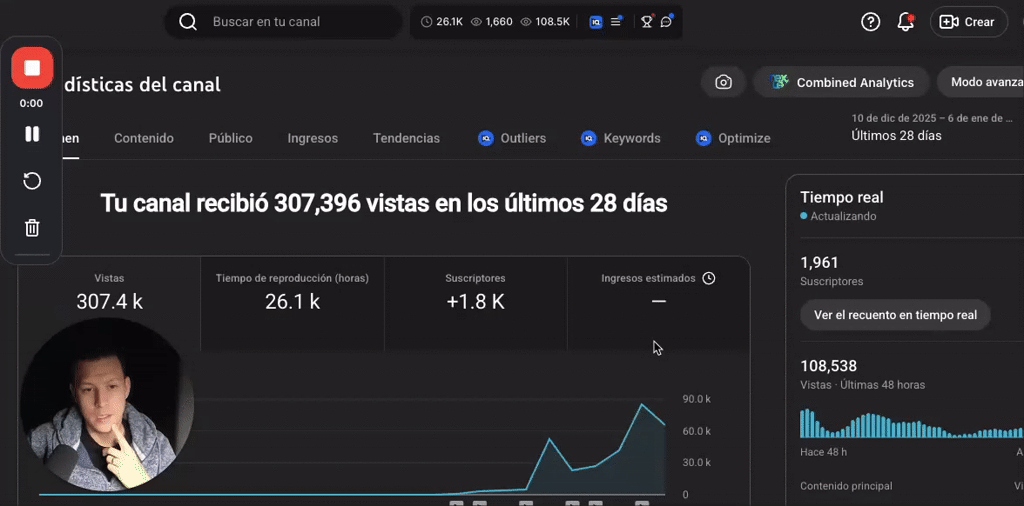Screen dimensions: 1024x506
Task: Click the clock watch-time stat 26.1K
Action: [x=442, y=22]
